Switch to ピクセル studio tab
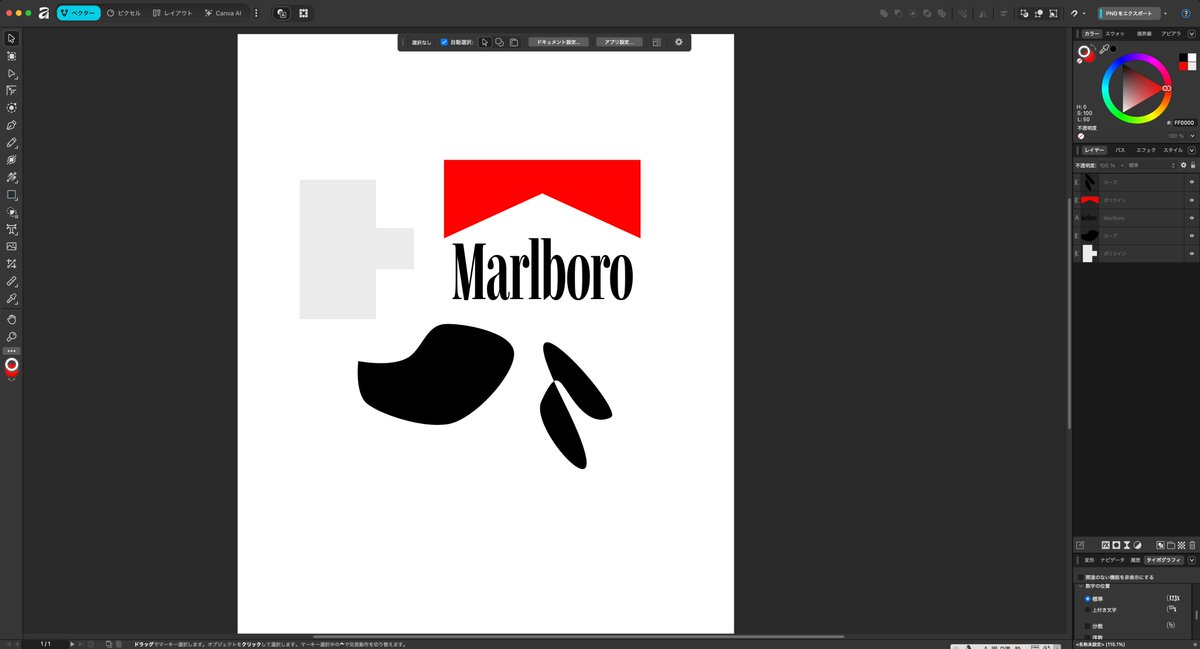The width and height of the screenshot is (1200, 649). [x=125, y=13]
